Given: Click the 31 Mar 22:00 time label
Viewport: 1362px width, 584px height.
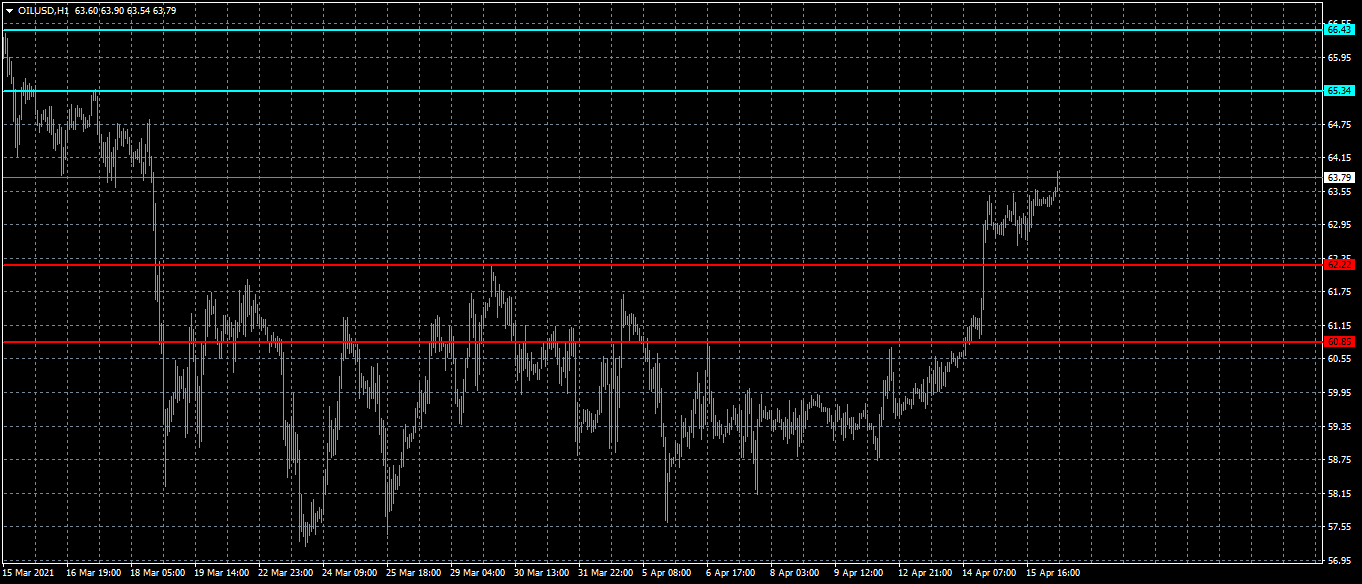Looking at the screenshot, I should 606,573.
